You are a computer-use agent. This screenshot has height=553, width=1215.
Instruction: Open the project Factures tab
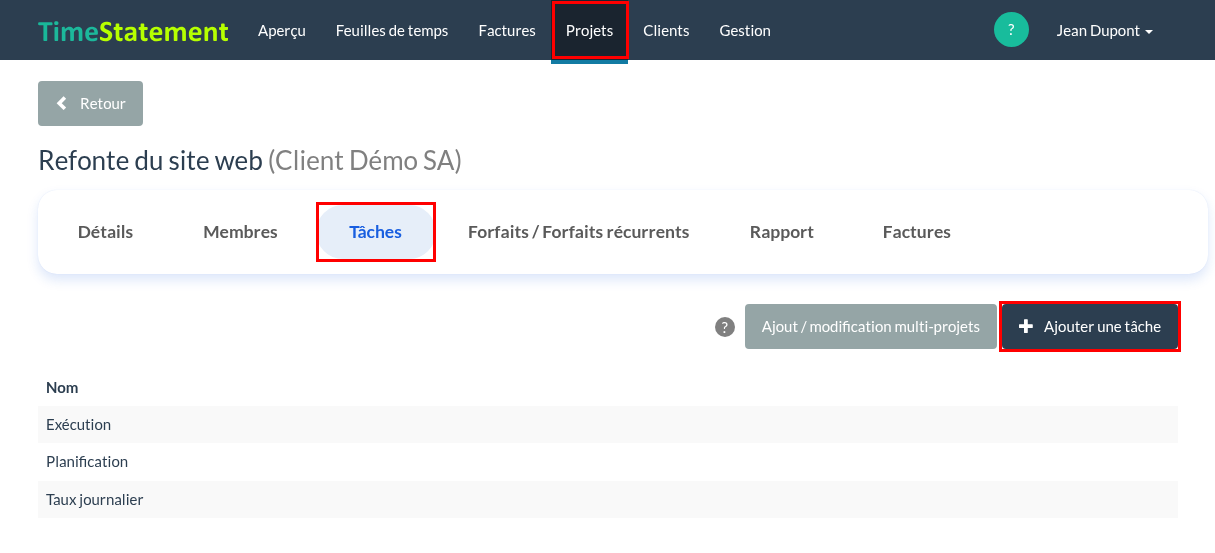916,232
